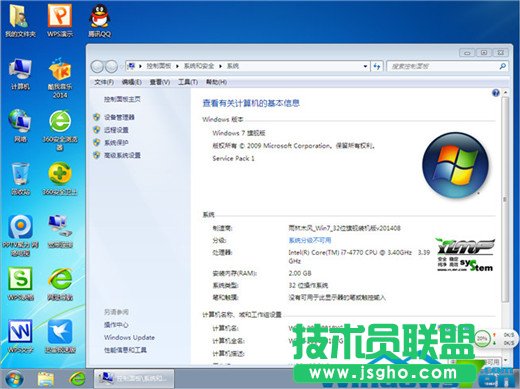The height and width of the screenshot is (389, 520).
Task: Open the 宽带连接 desktop icon
Action: [60, 231]
